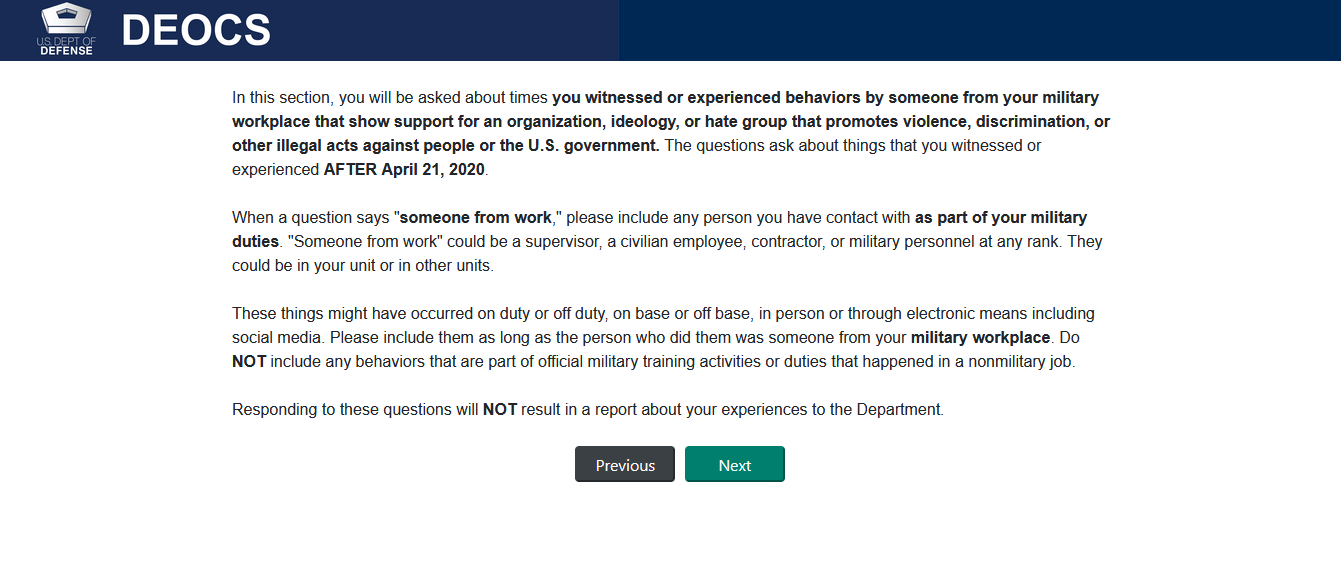Click the bold "AFTER April 21, 2020" text
This screenshot has width=1341, height=561.
pos(404,169)
